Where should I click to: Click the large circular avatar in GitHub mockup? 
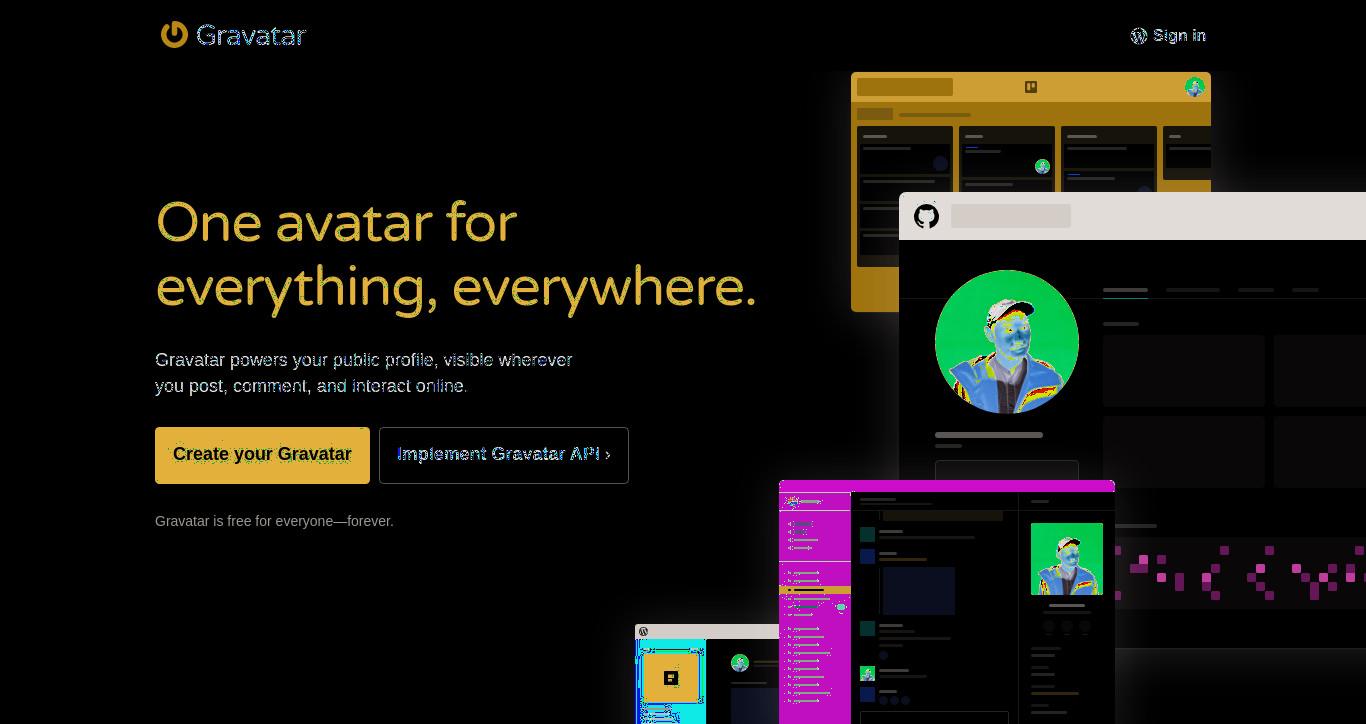tap(1007, 342)
